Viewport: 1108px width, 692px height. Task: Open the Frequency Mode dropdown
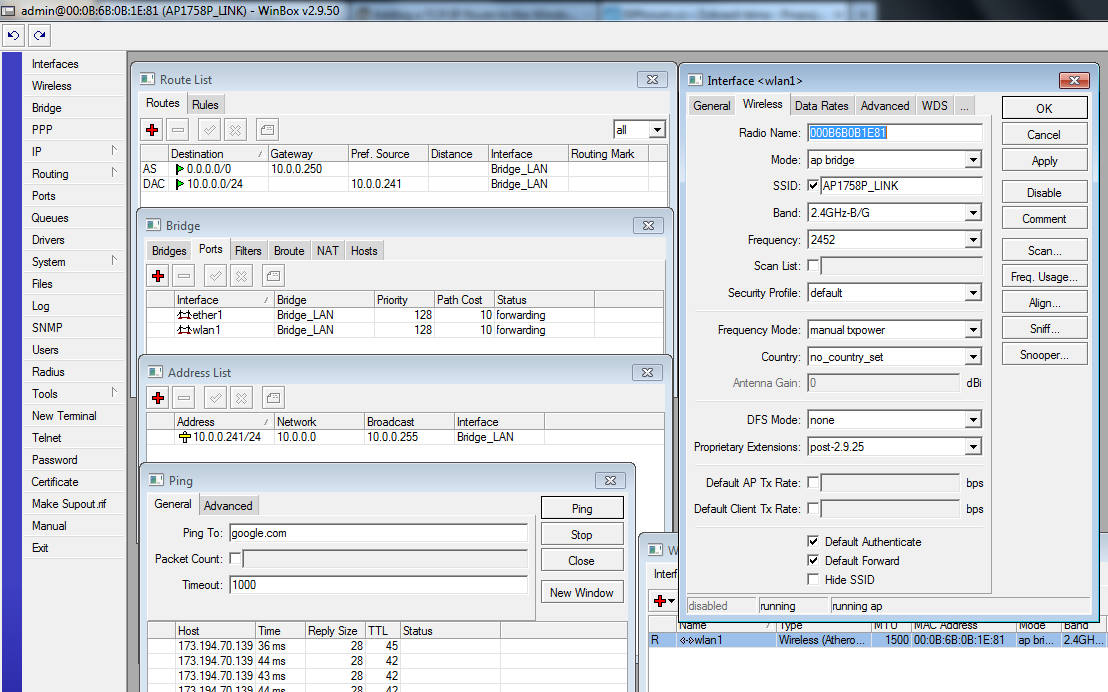(x=974, y=329)
